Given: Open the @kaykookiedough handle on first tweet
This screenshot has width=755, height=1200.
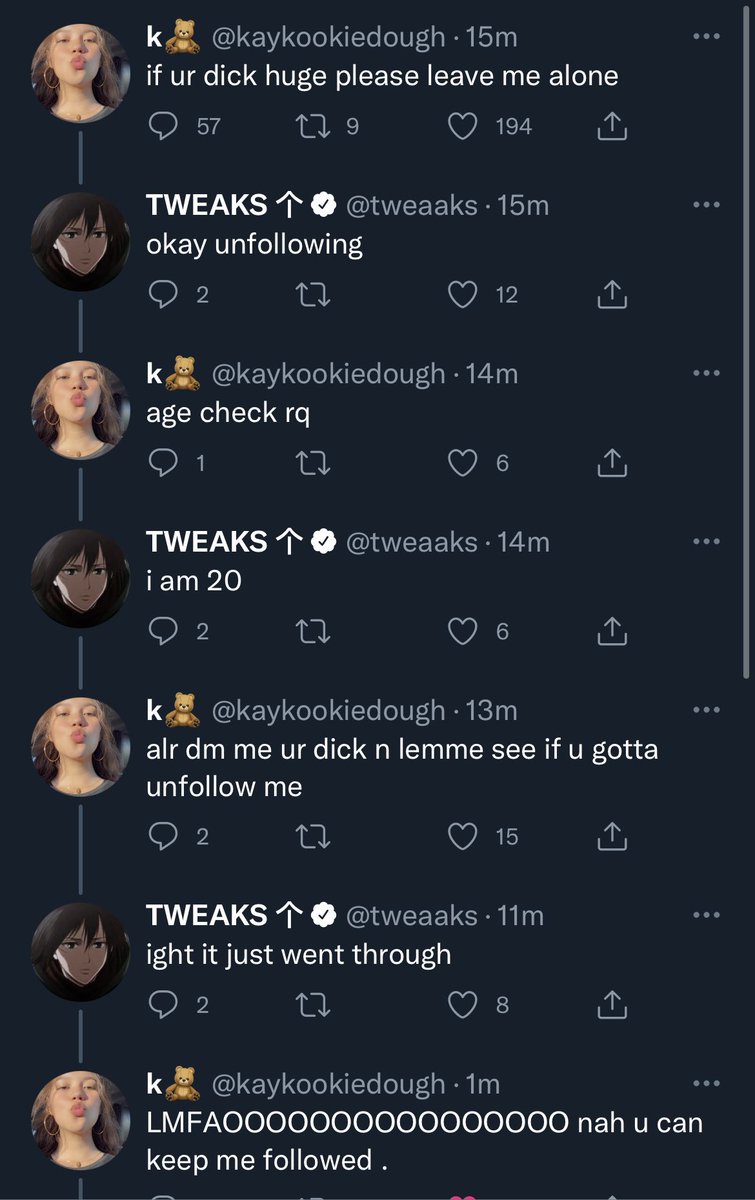Looking at the screenshot, I should (x=326, y=37).
